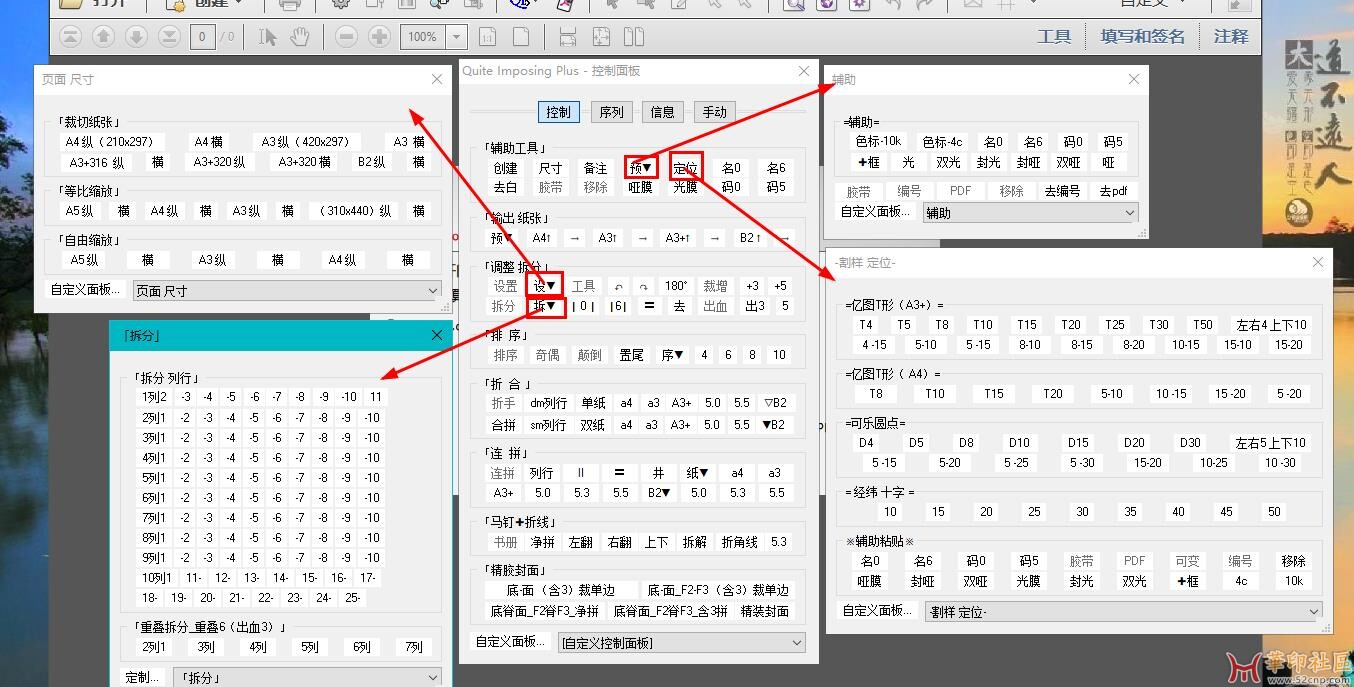Image resolution: width=1354 pixels, height=687 pixels.
Task: Click the II button in 连拼 section
Action: [579, 473]
